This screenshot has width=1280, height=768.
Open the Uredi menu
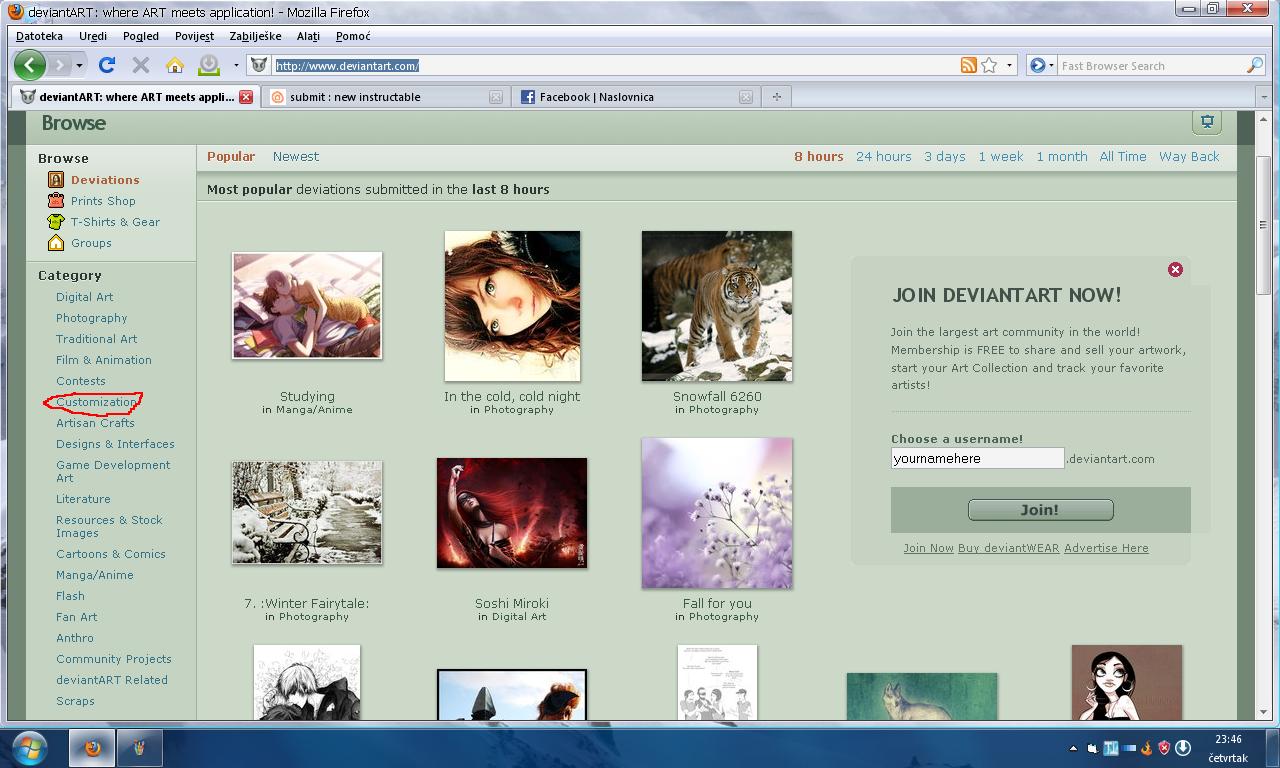pyautogui.click(x=93, y=36)
